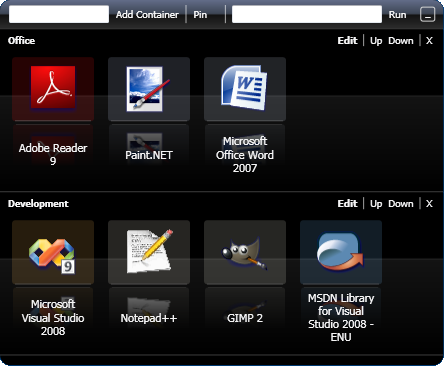
Task: Launch Microsoft Office Word 2007 icon
Action: [x=245, y=89]
